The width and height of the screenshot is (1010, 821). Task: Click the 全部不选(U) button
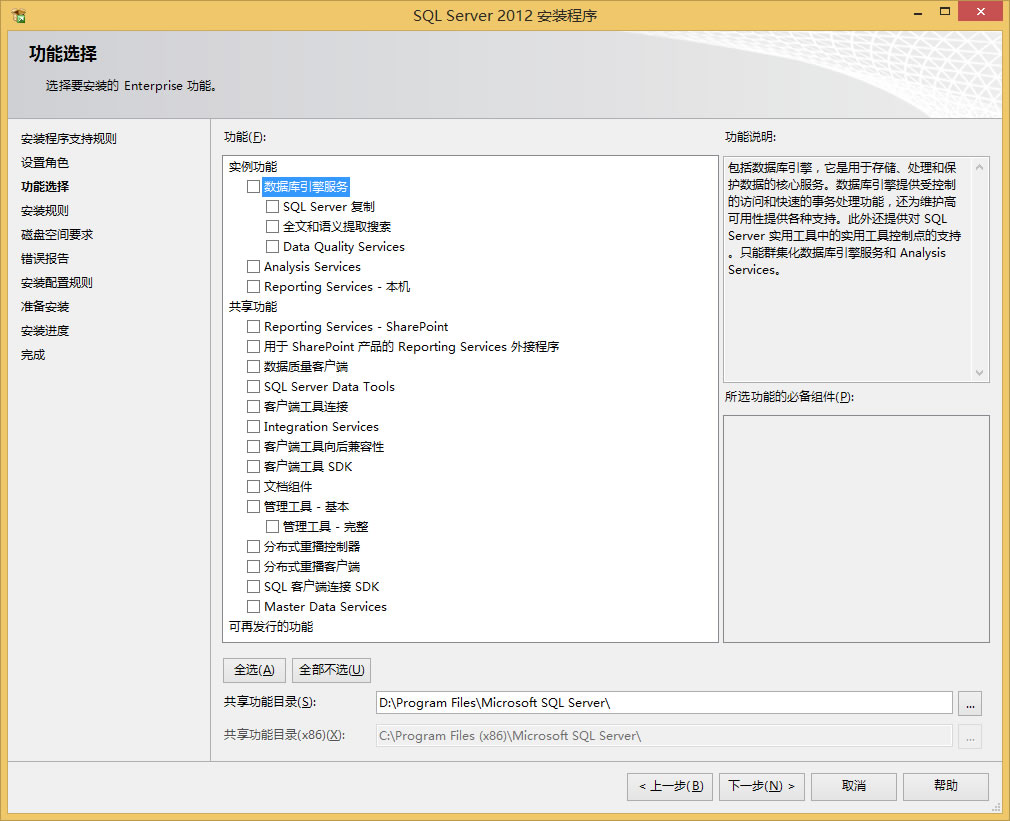(332, 670)
